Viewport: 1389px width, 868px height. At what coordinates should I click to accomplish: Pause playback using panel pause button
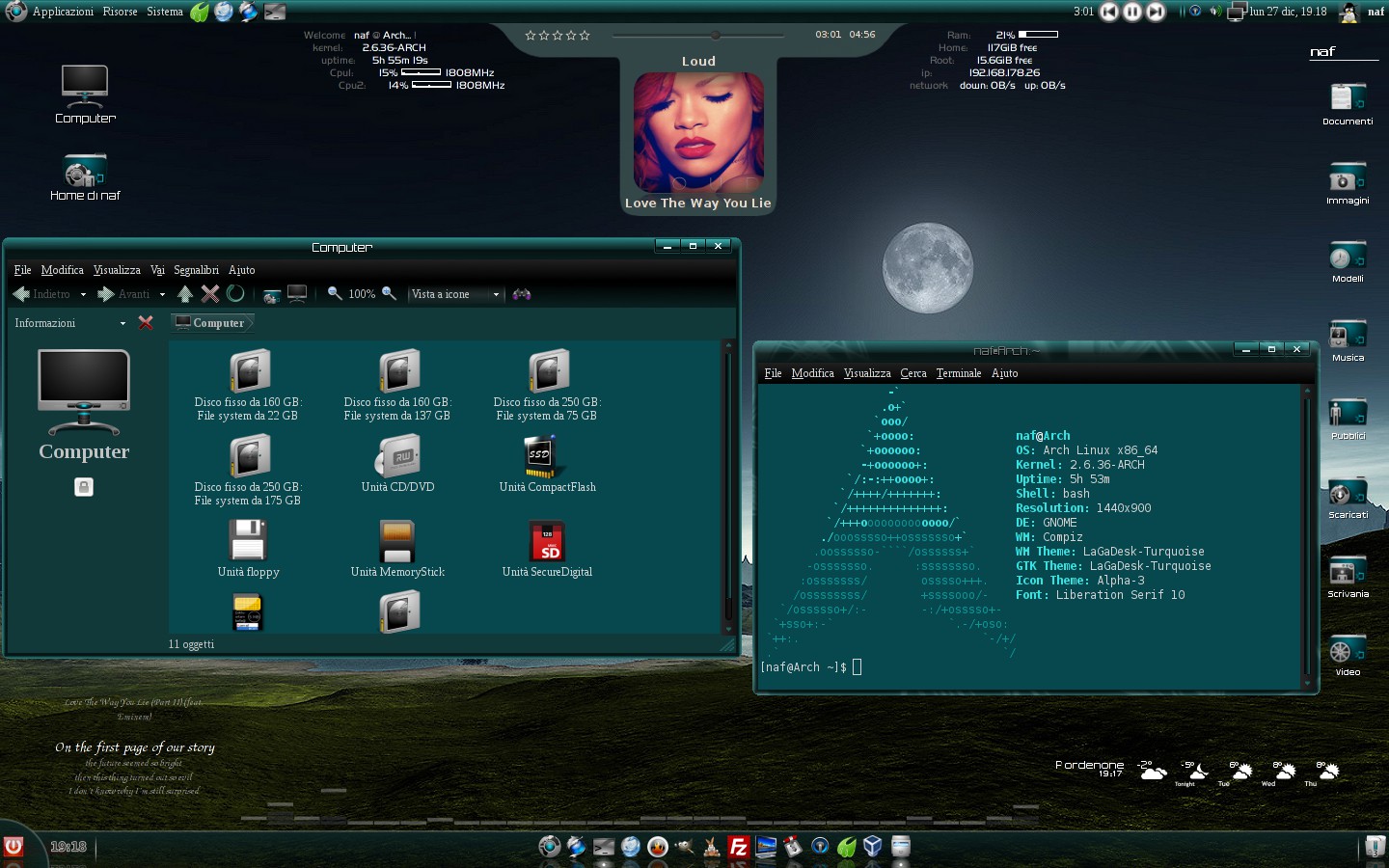[1132, 12]
